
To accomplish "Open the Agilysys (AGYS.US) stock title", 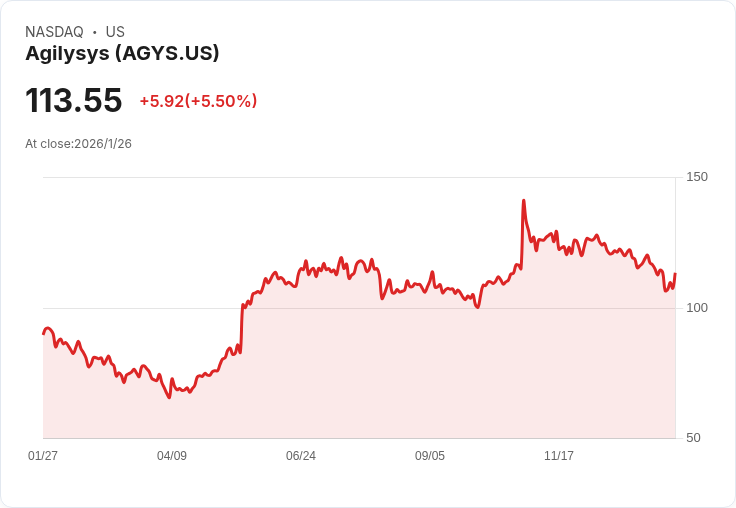I will tap(122, 54).
